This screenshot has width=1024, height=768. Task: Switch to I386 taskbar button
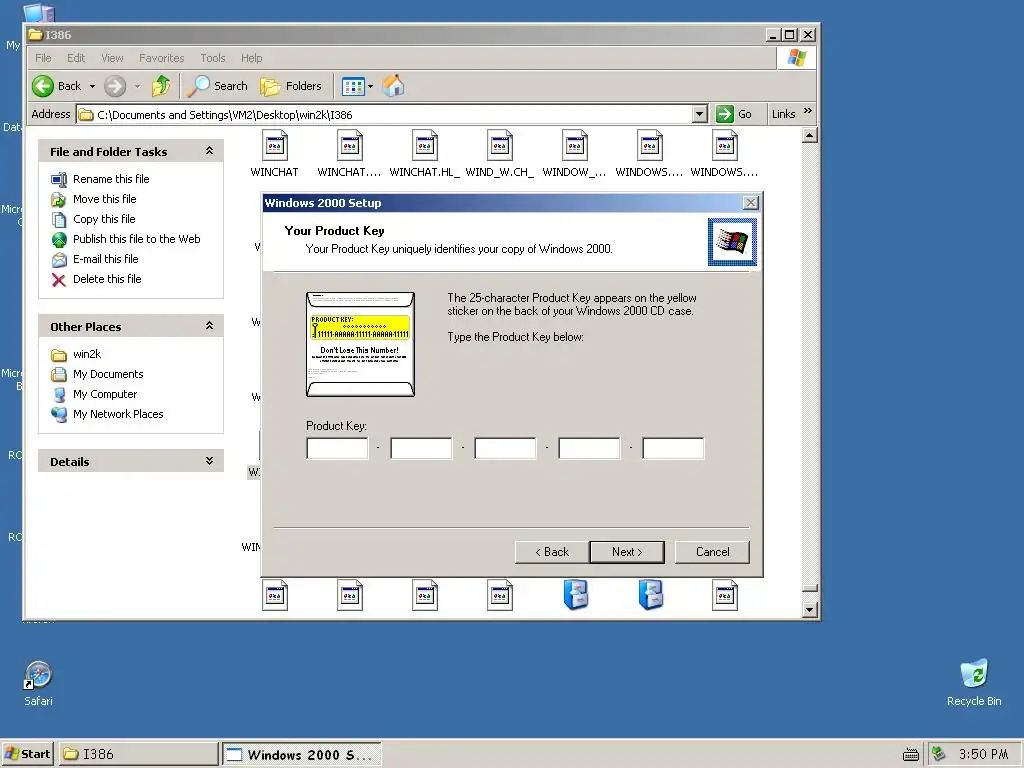(x=139, y=754)
